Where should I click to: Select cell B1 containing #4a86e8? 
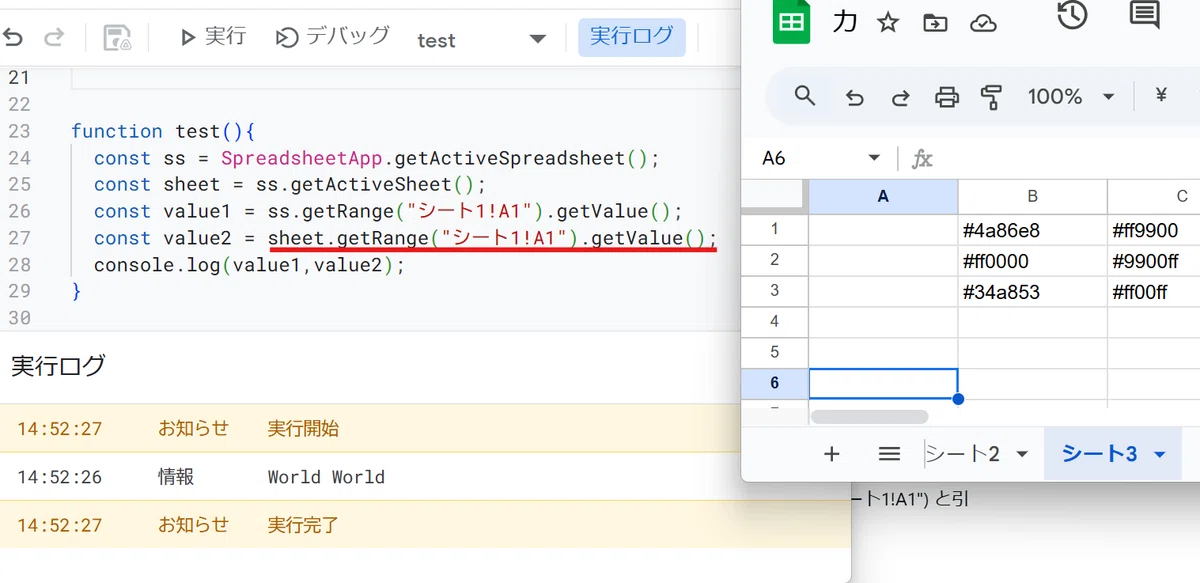[1032, 230]
